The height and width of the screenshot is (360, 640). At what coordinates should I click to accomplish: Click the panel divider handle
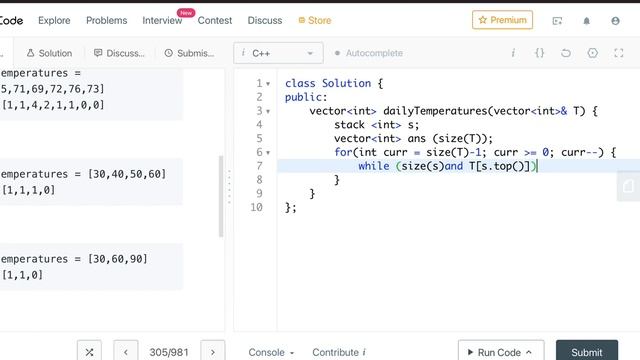(229, 187)
